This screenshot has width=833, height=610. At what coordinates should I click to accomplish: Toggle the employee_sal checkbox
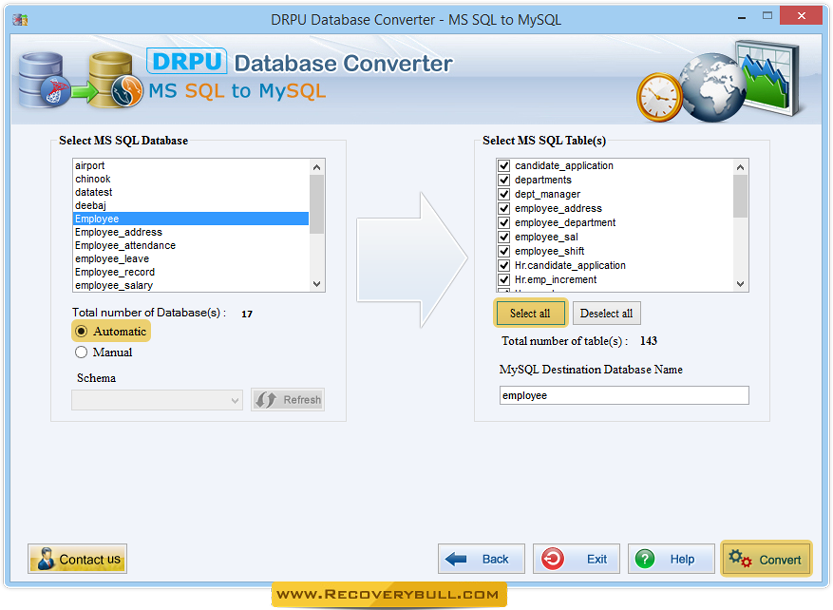(x=504, y=237)
